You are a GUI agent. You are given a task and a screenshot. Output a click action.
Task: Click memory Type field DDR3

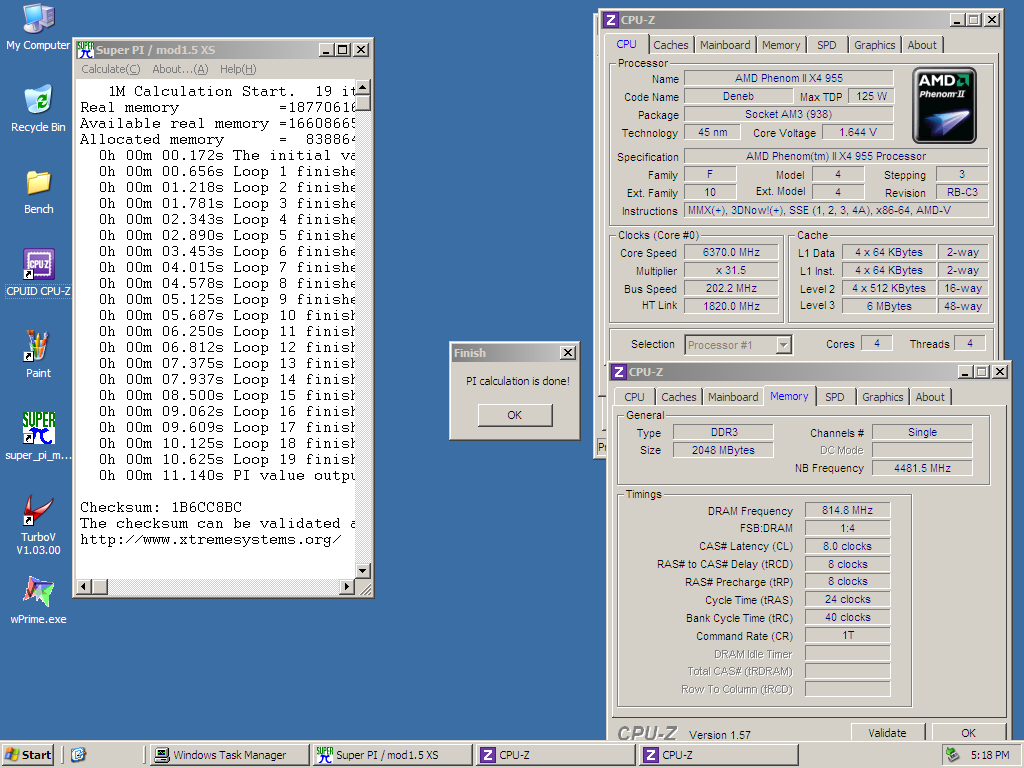tap(724, 432)
